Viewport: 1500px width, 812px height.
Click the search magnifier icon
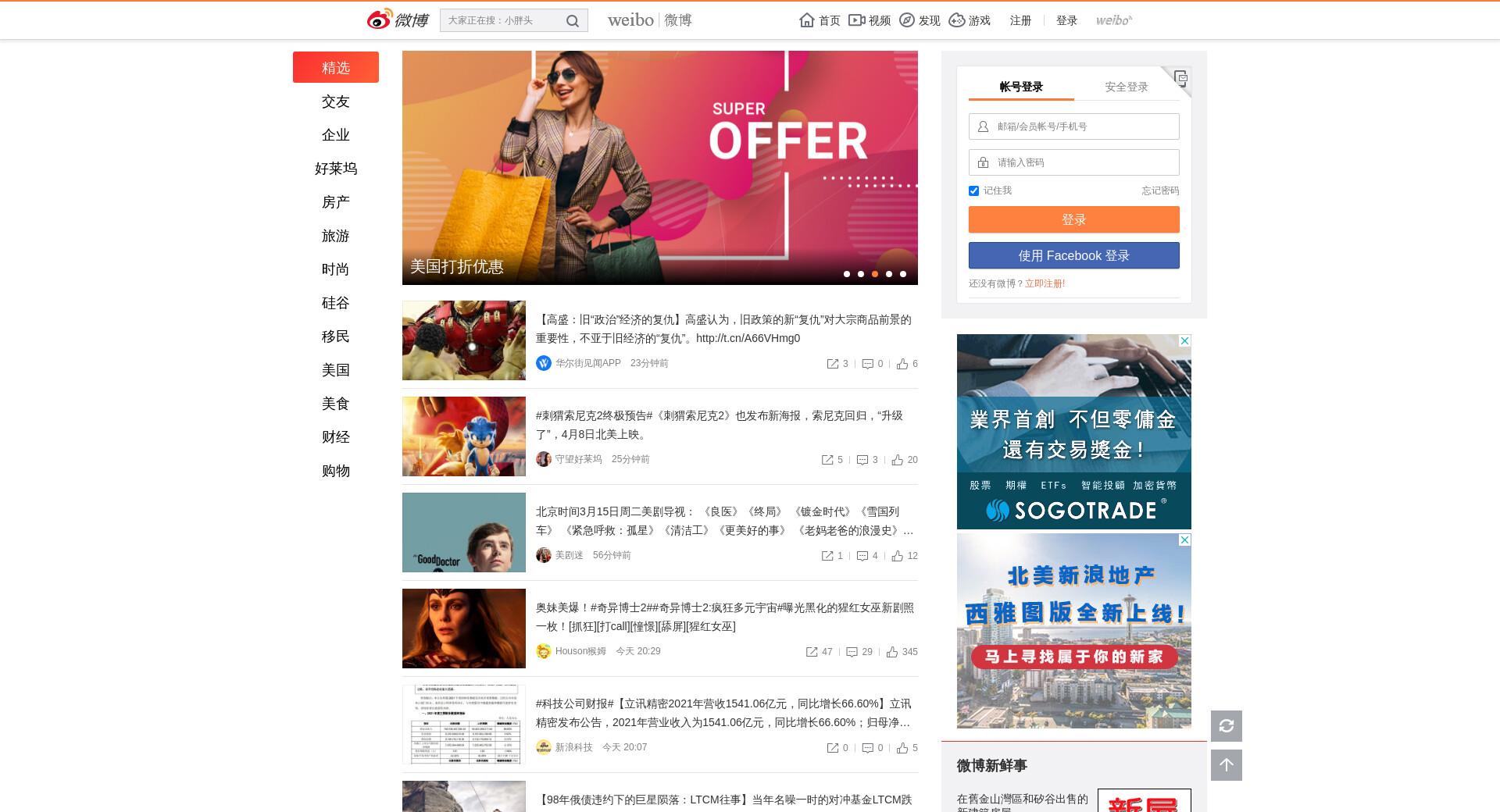[x=572, y=21]
